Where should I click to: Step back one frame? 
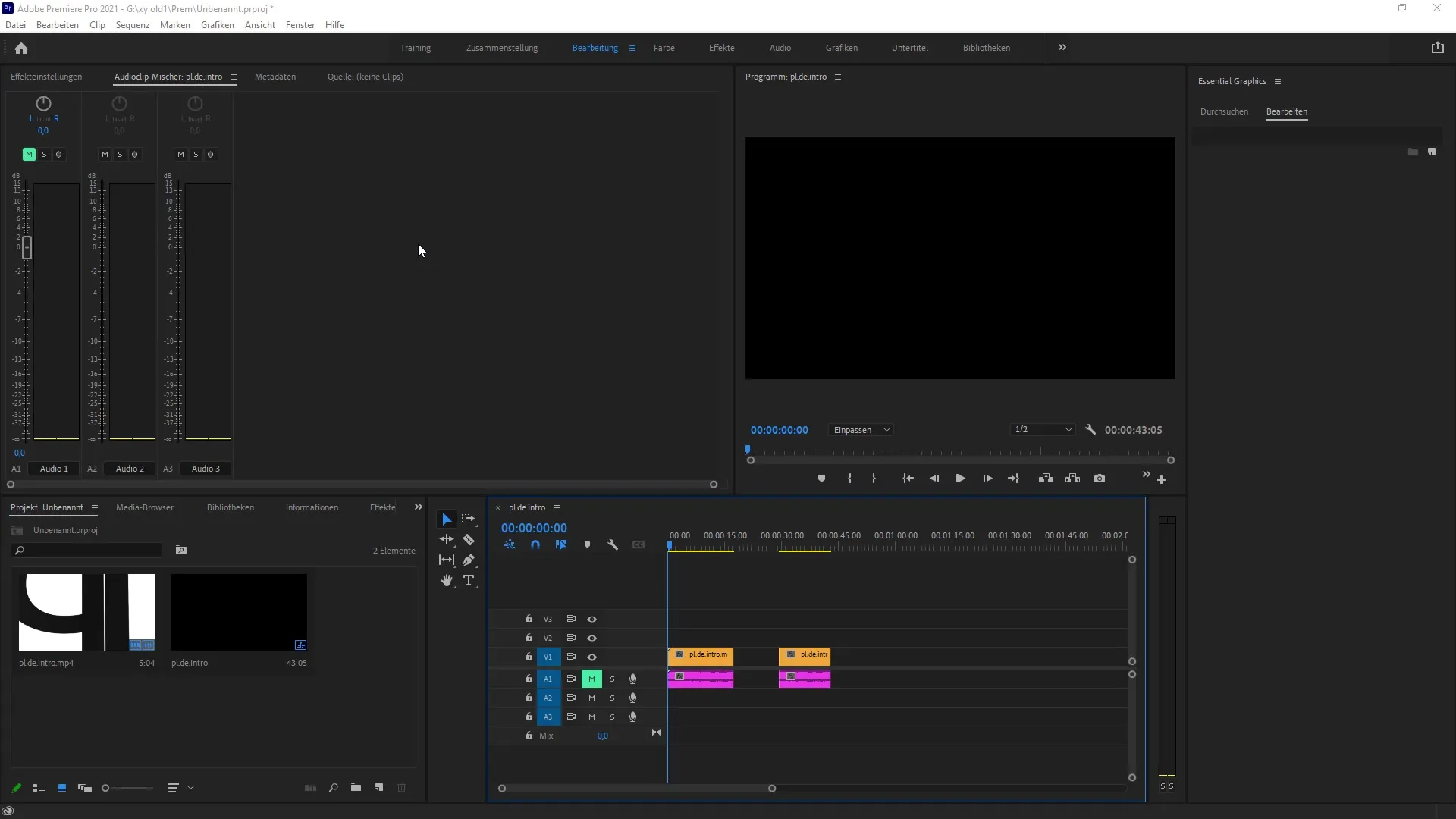934,479
